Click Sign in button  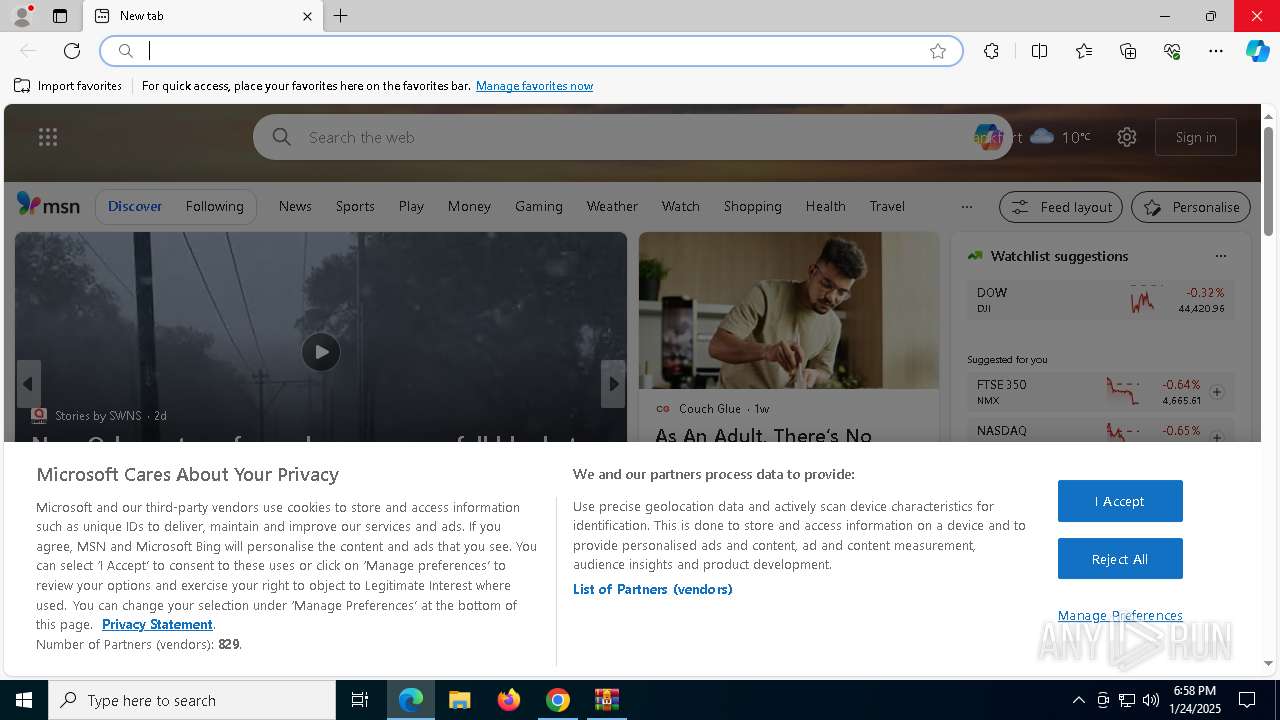coord(1196,137)
